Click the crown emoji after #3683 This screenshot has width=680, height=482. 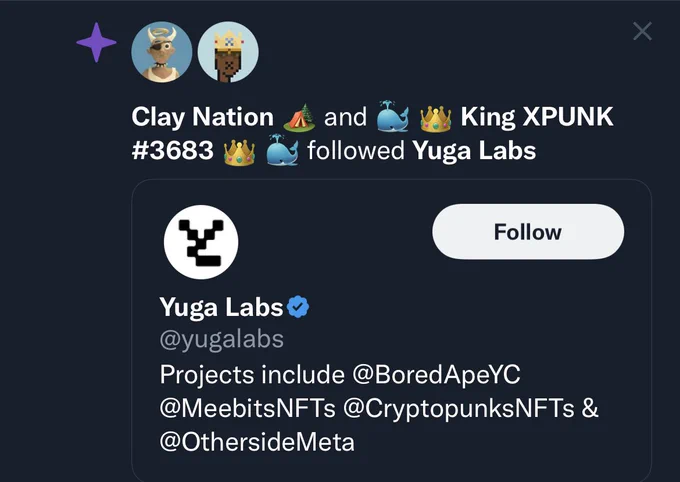(239, 152)
